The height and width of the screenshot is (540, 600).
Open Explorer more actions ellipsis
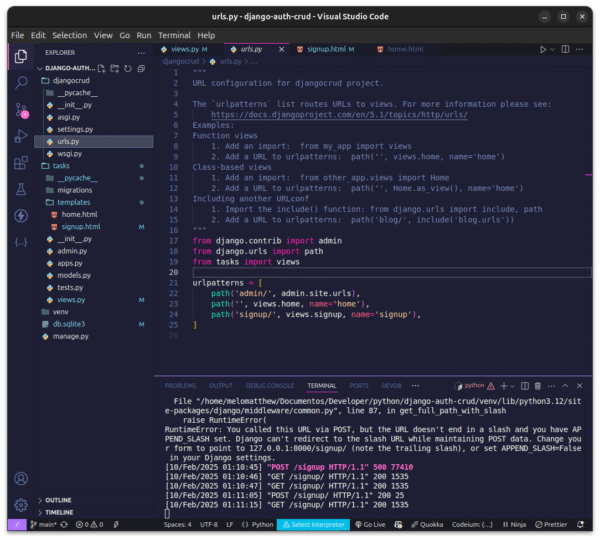pyautogui.click(x=141, y=53)
